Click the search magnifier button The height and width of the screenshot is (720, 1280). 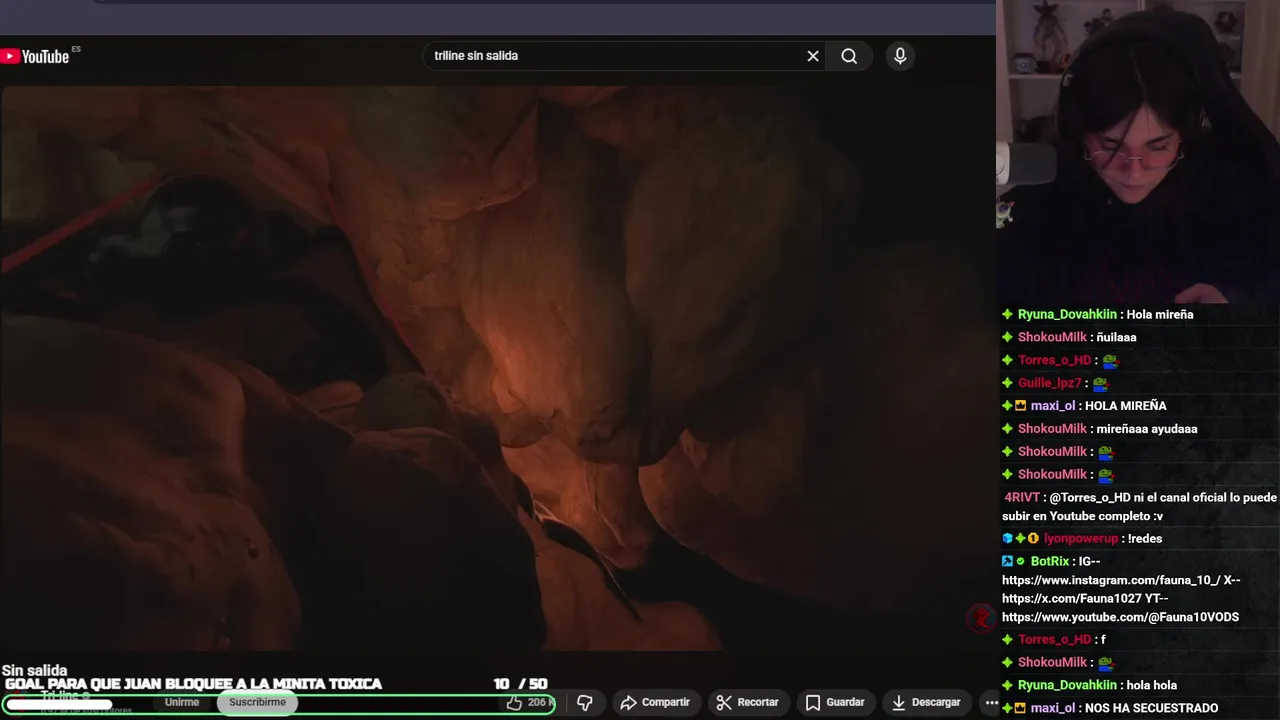tap(849, 56)
